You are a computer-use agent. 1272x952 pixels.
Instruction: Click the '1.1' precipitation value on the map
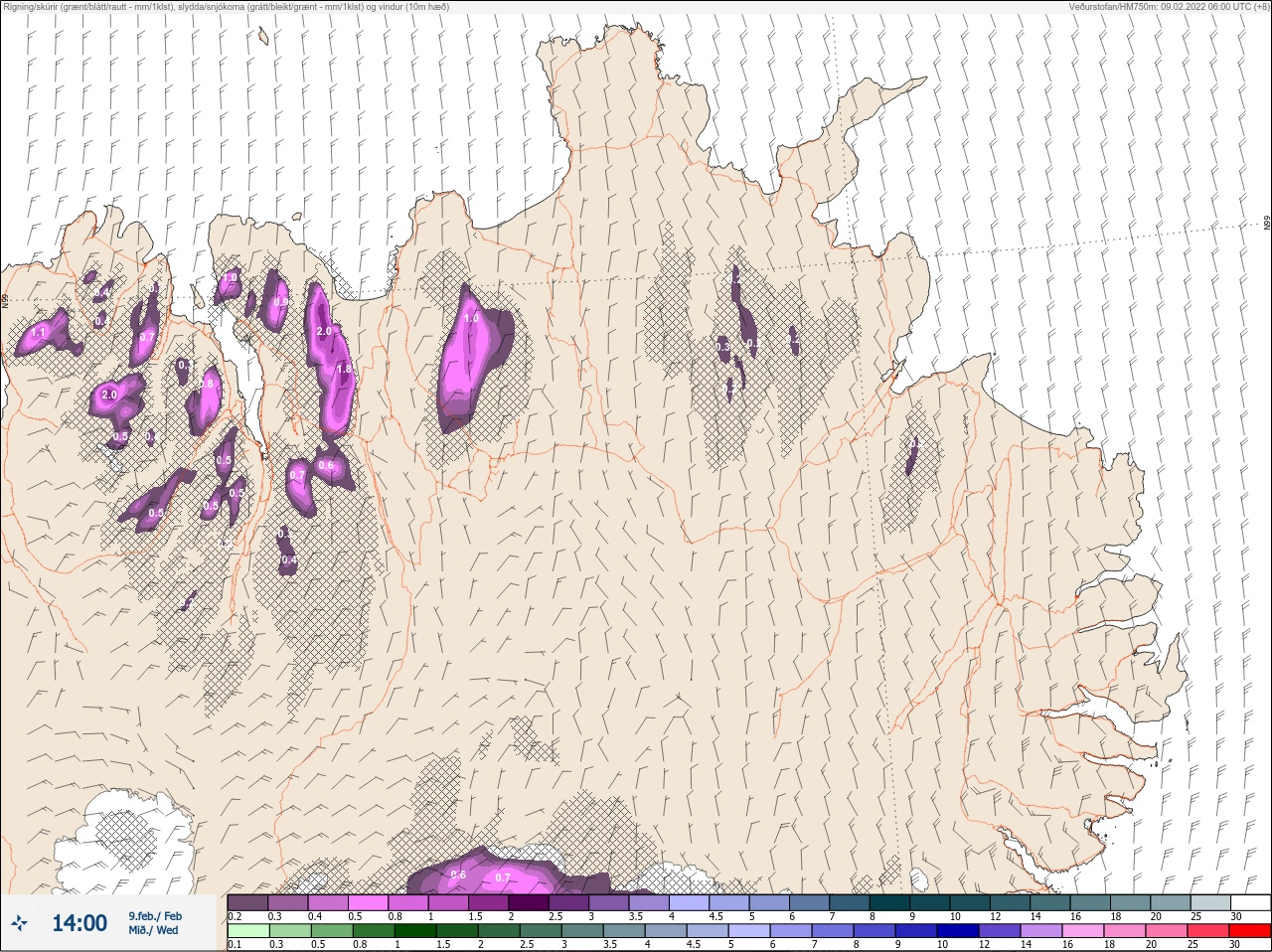[40, 333]
